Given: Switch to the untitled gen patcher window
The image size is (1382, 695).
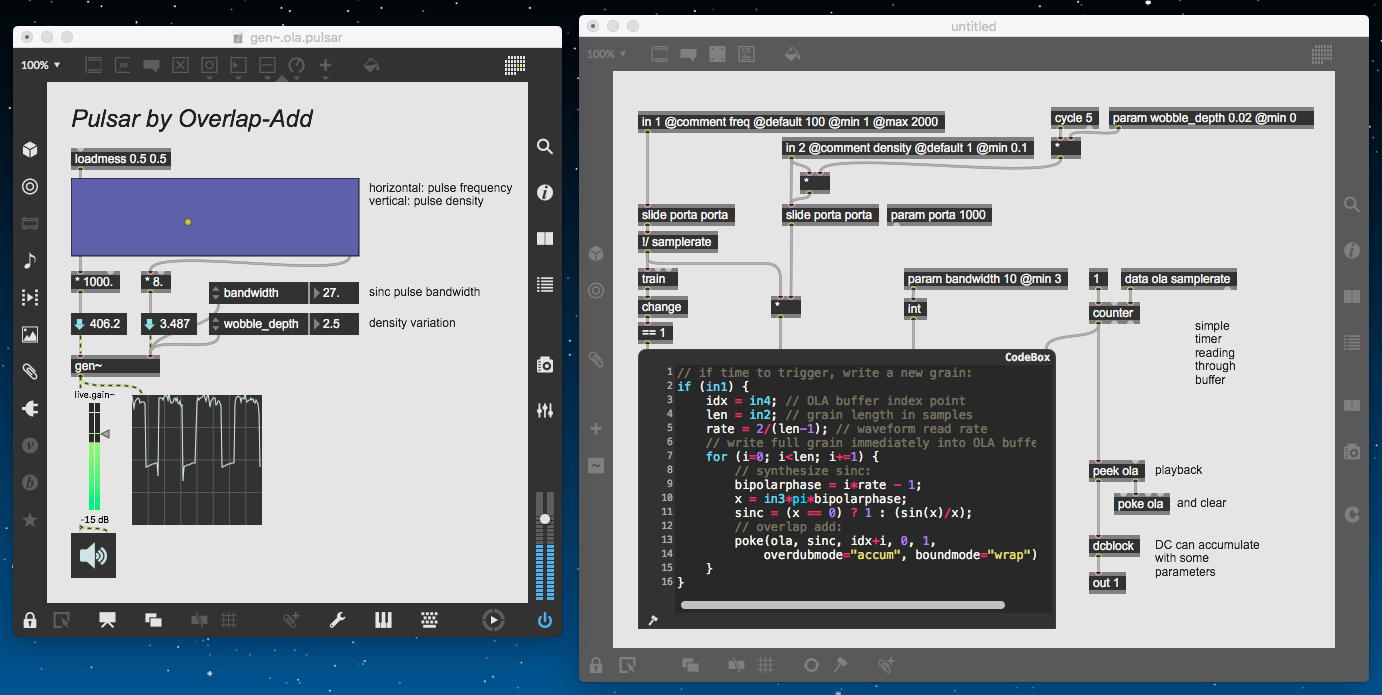Looking at the screenshot, I should point(973,27).
